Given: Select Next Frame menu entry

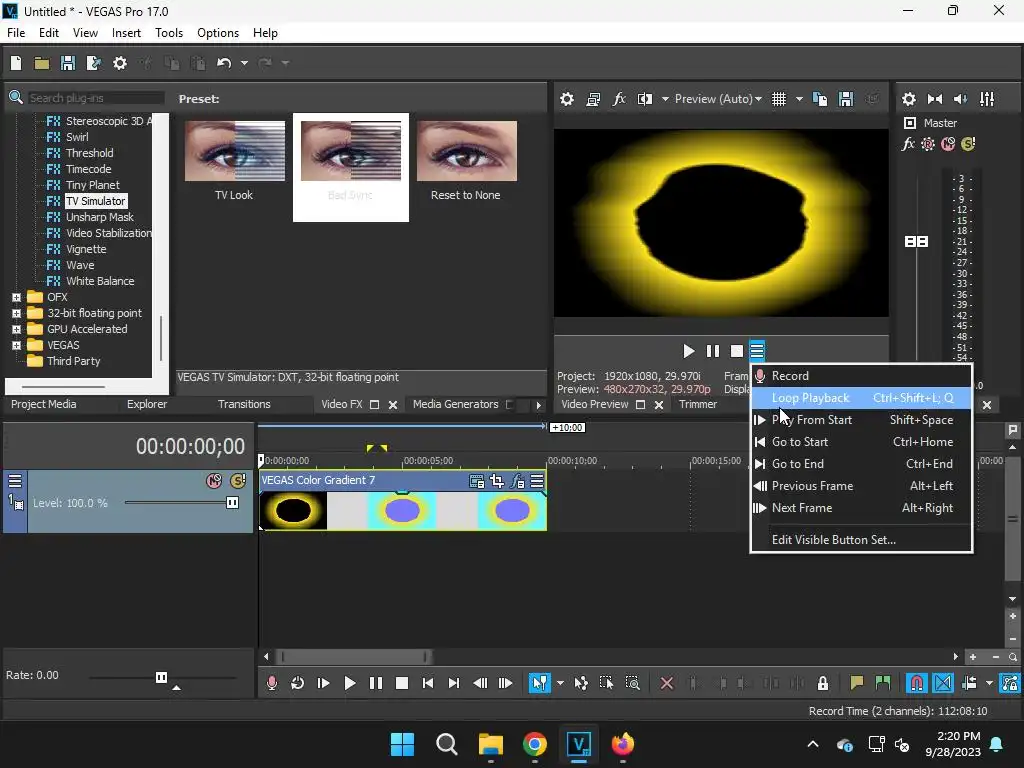Looking at the screenshot, I should 861,507.
